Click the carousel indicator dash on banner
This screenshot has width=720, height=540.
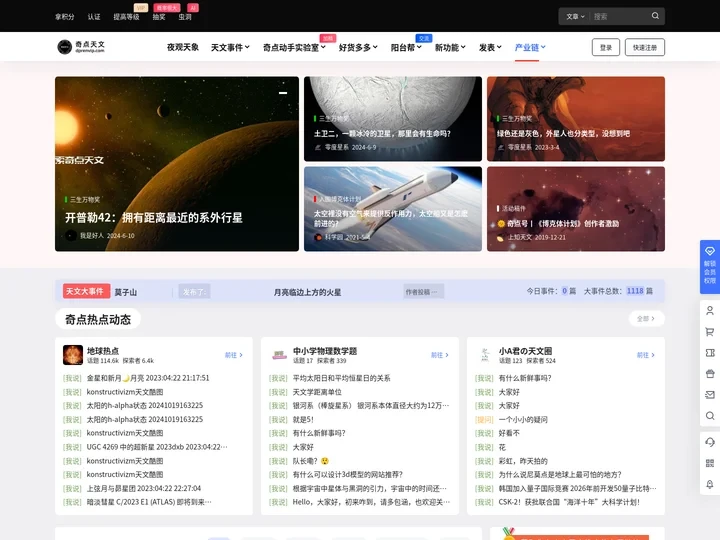[x=283, y=93]
